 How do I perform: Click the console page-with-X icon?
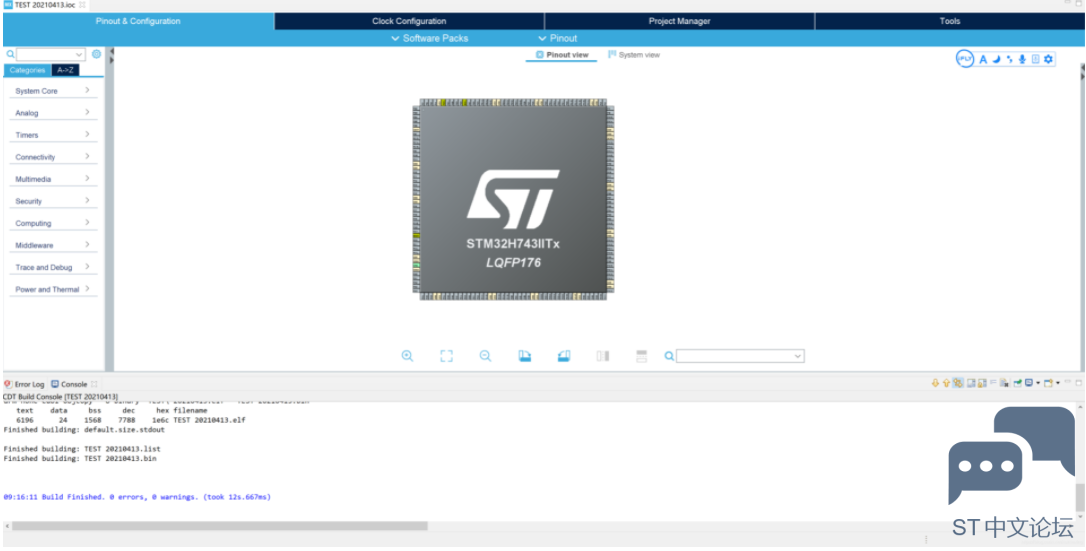click(x=1004, y=383)
